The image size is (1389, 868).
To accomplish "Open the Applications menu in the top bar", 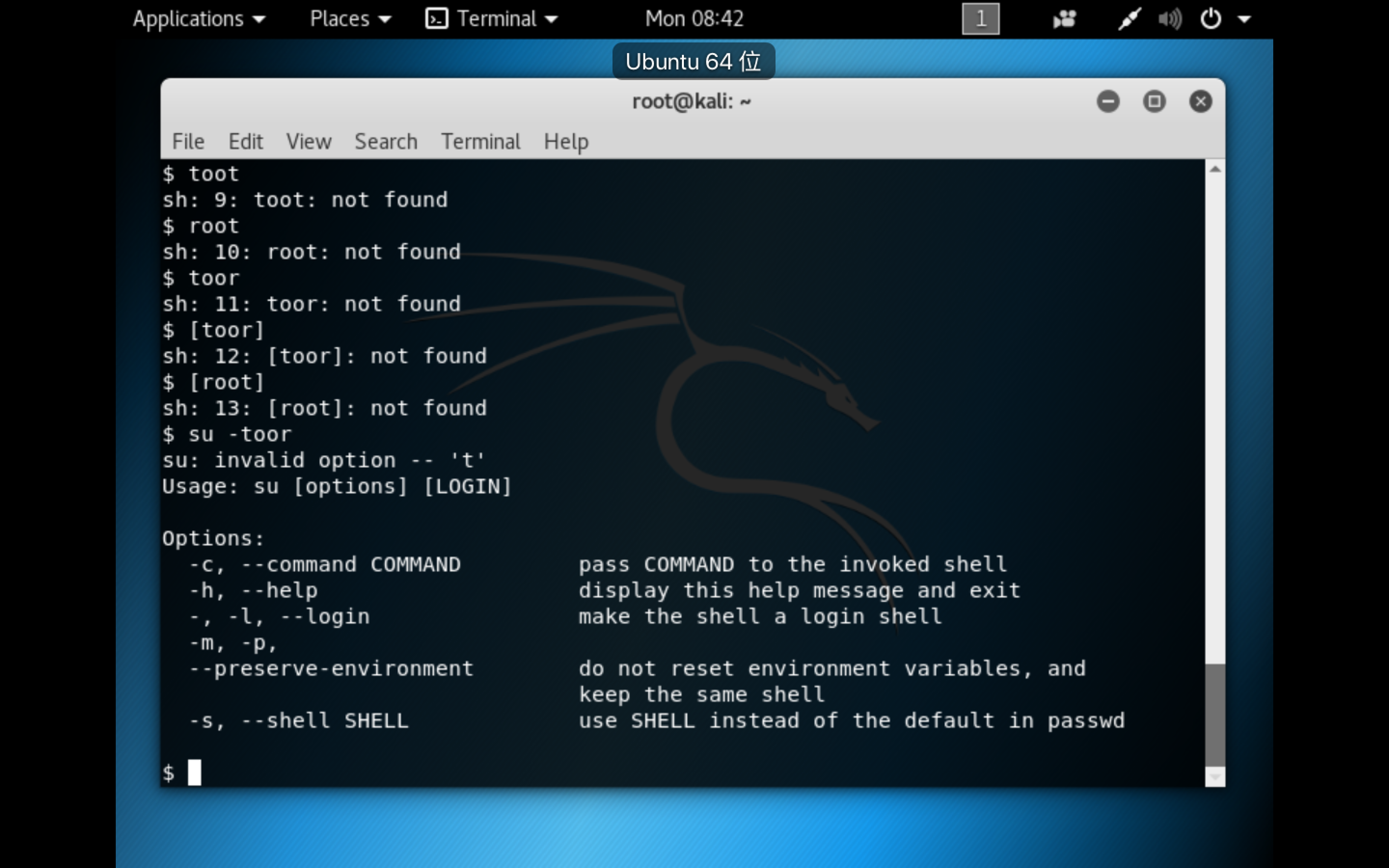I will click(199, 19).
